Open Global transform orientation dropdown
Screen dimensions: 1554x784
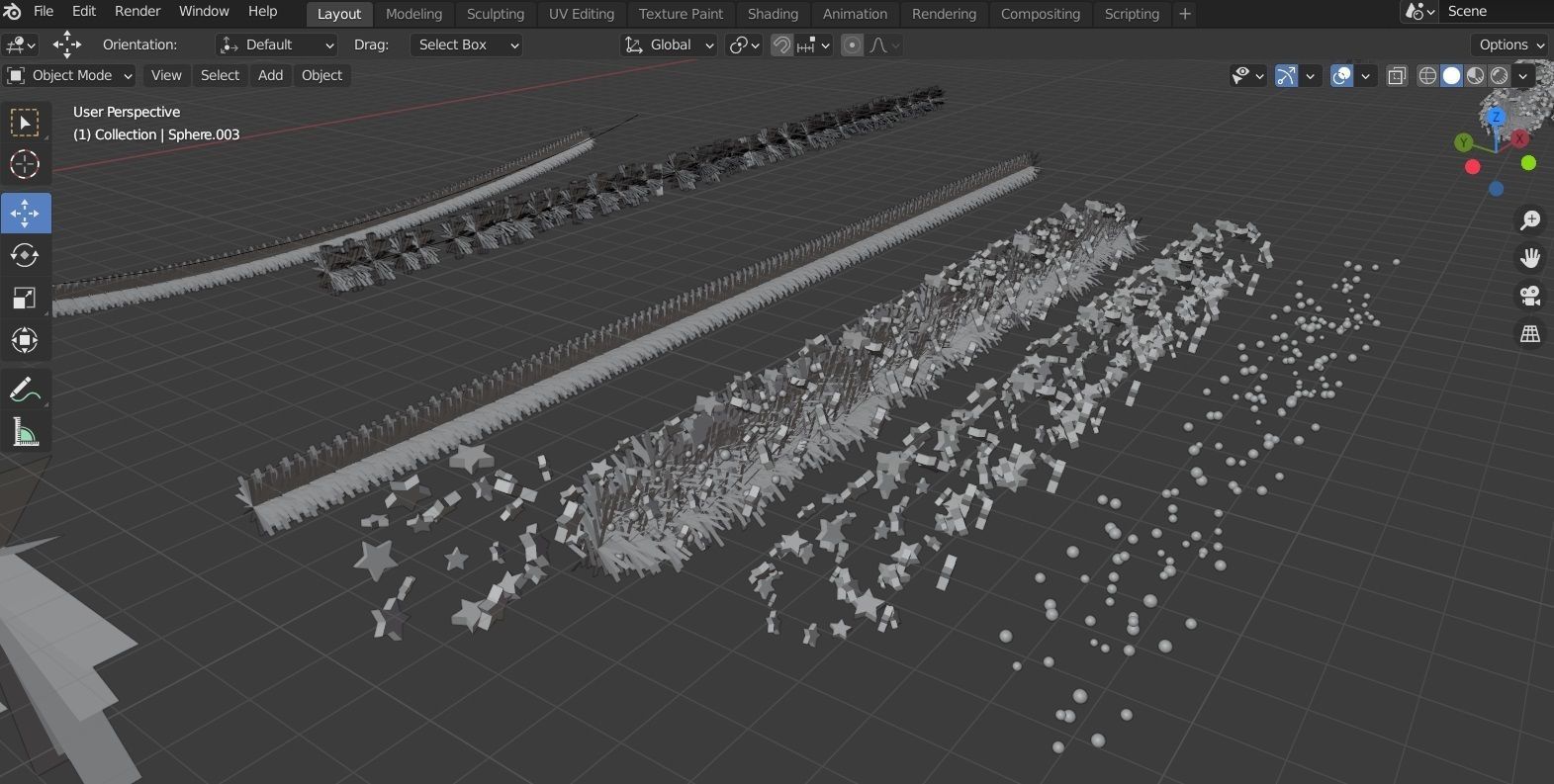pyautogui.click(x=669, y=44)
